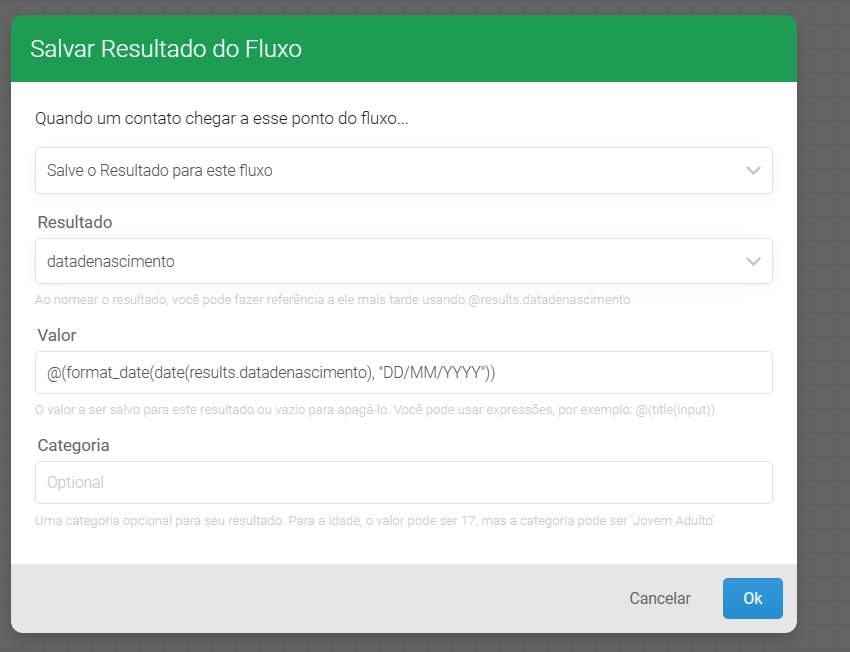Open the Resultado 'datadenascimento' dropdown

(390, 261)
